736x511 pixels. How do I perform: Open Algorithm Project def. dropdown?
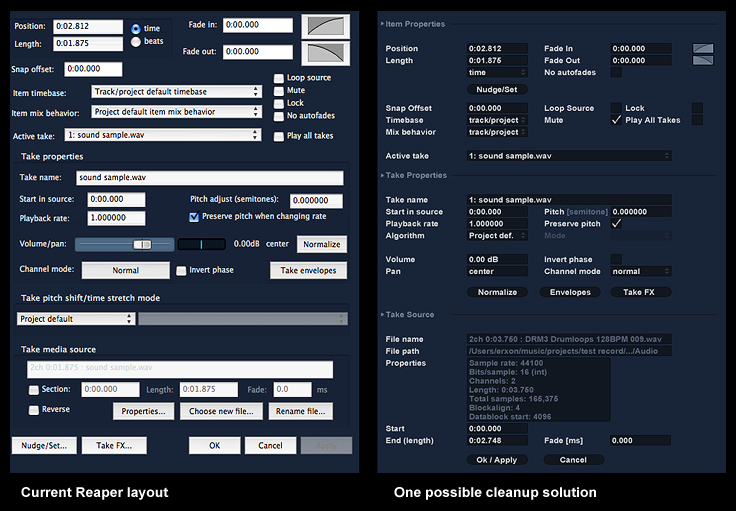(x=497, y=236)
